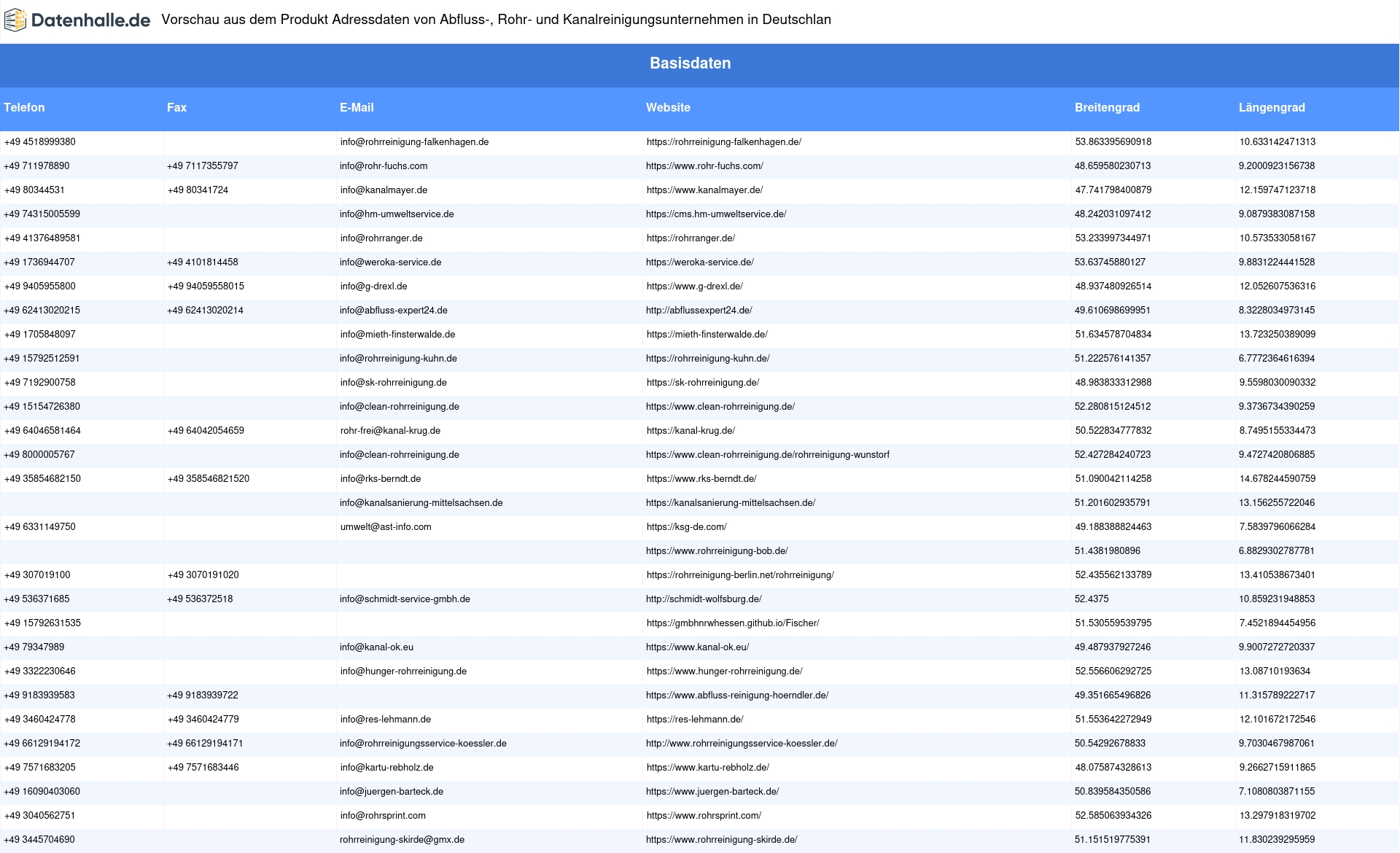Open website https://www.kanalmayer.de/
The image size is (1400, 853).
click(704, 190)
